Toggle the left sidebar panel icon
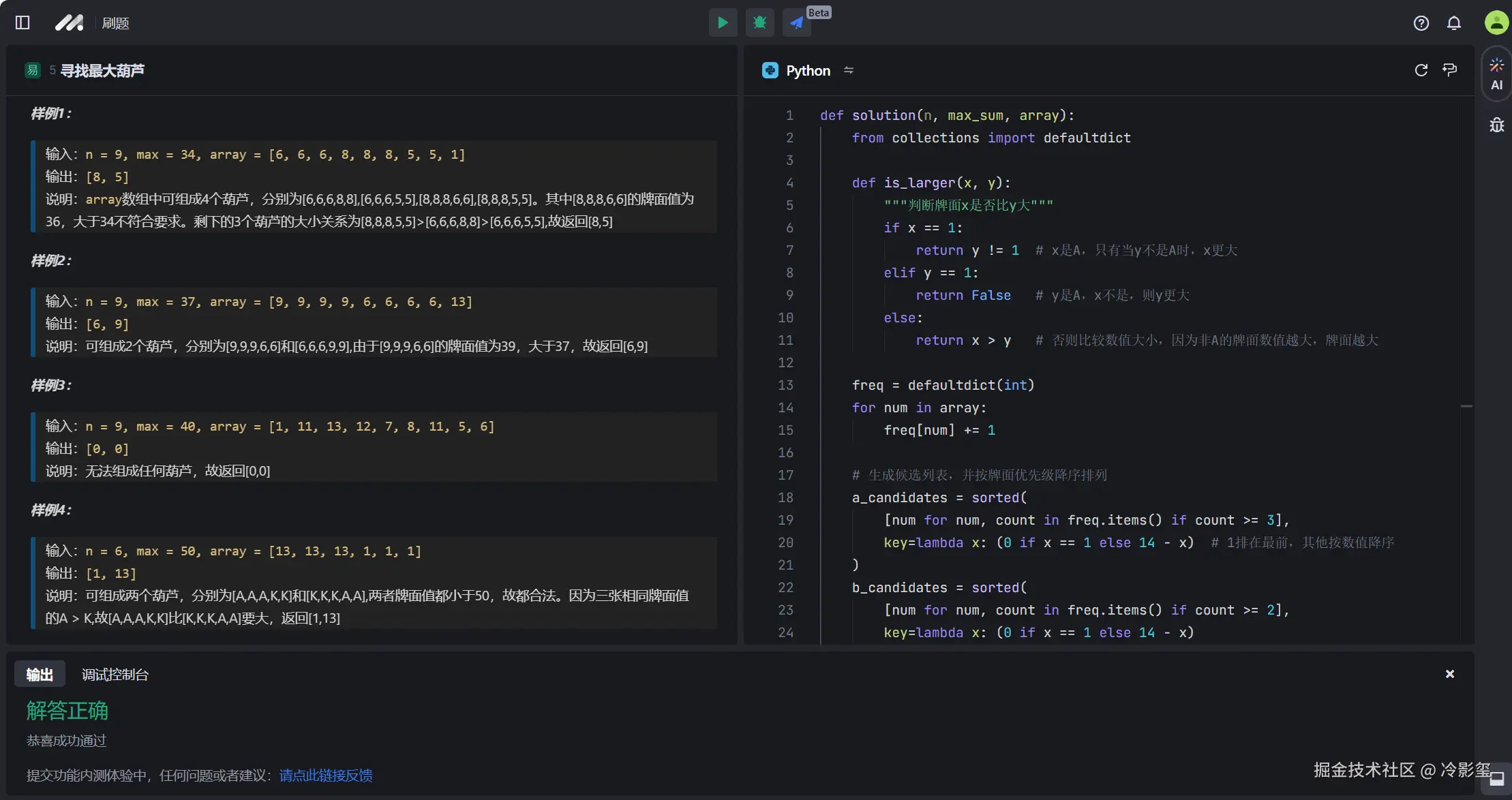 22,22
